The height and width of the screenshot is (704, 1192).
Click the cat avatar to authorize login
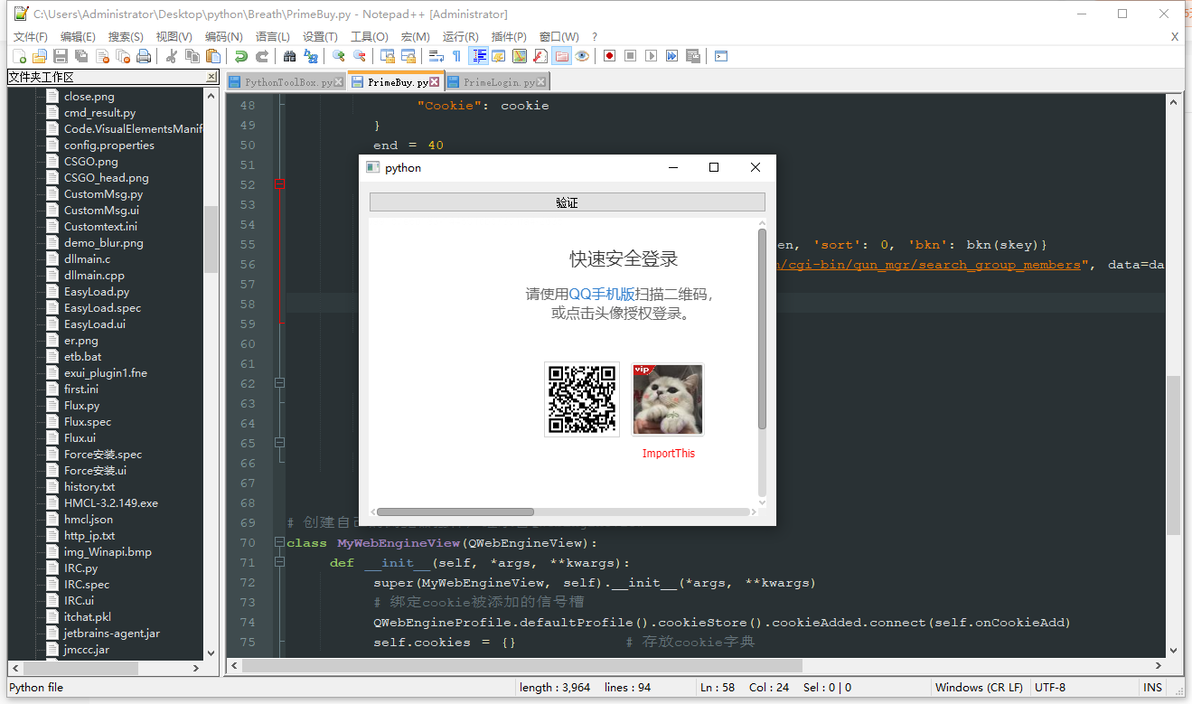tap(667, 400)
